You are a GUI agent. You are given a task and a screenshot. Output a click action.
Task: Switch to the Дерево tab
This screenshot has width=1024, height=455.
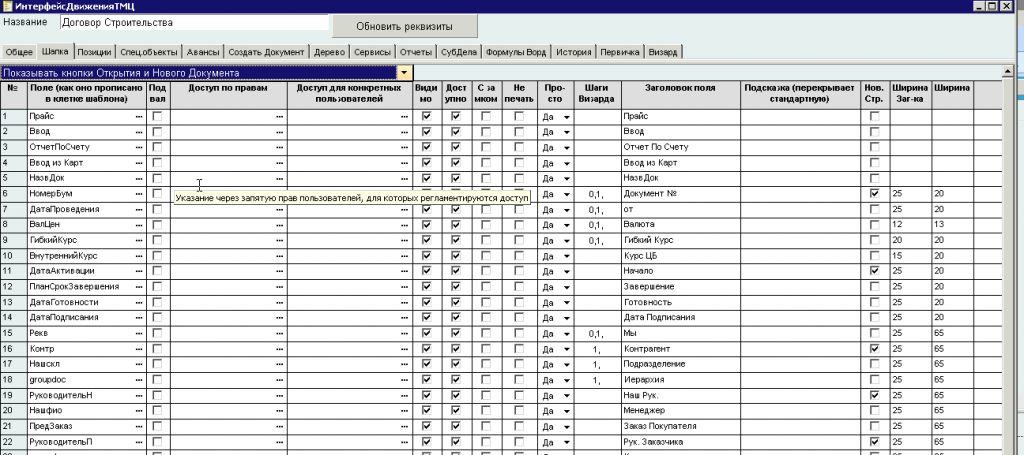click(x=329, y=52)
